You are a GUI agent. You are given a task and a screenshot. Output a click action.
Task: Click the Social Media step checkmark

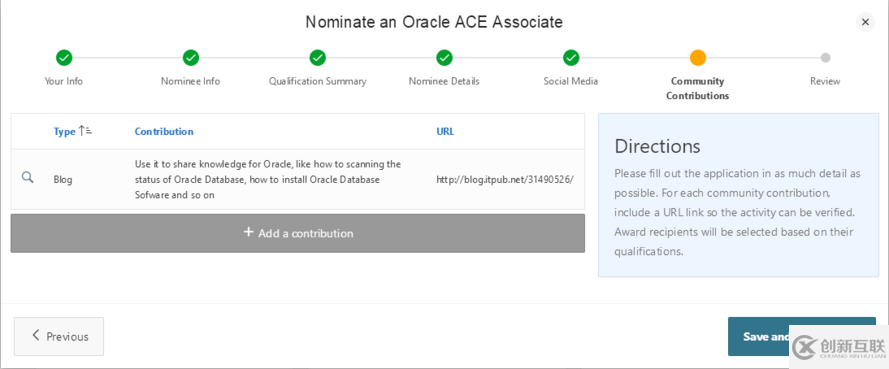[571, 57]
